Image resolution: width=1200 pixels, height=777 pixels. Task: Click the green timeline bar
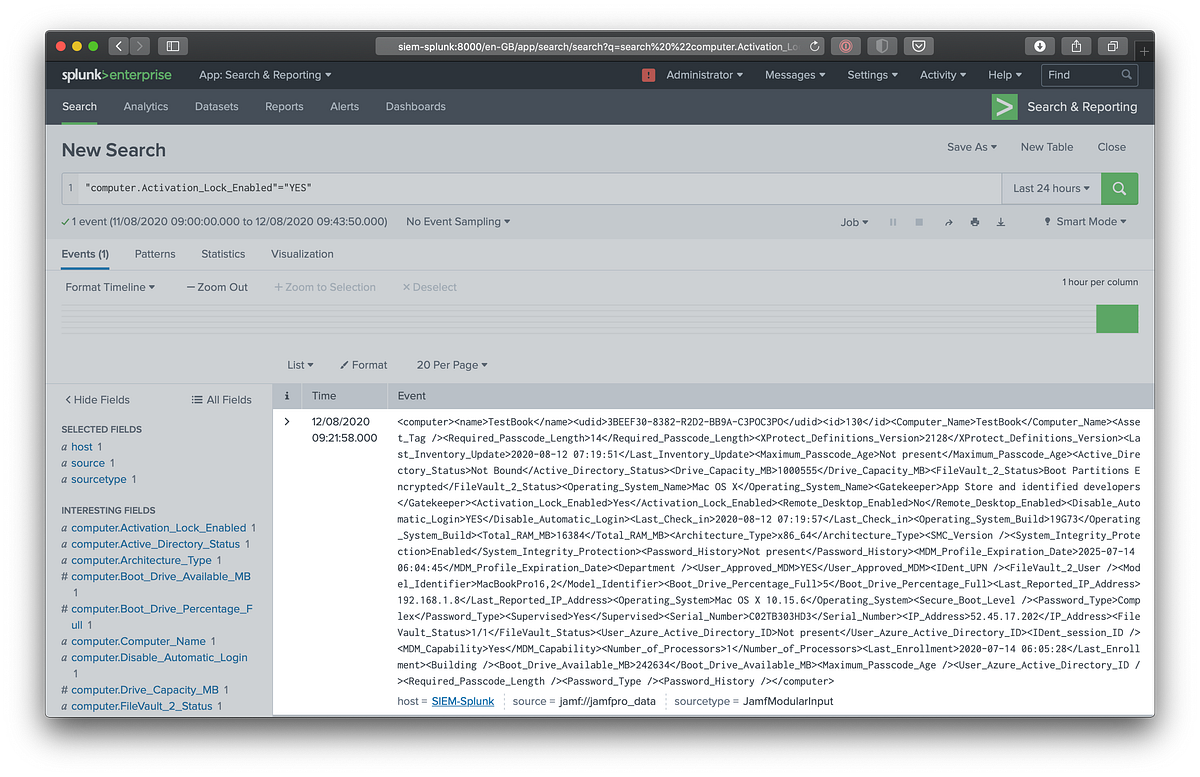(x=1117, y=319)
